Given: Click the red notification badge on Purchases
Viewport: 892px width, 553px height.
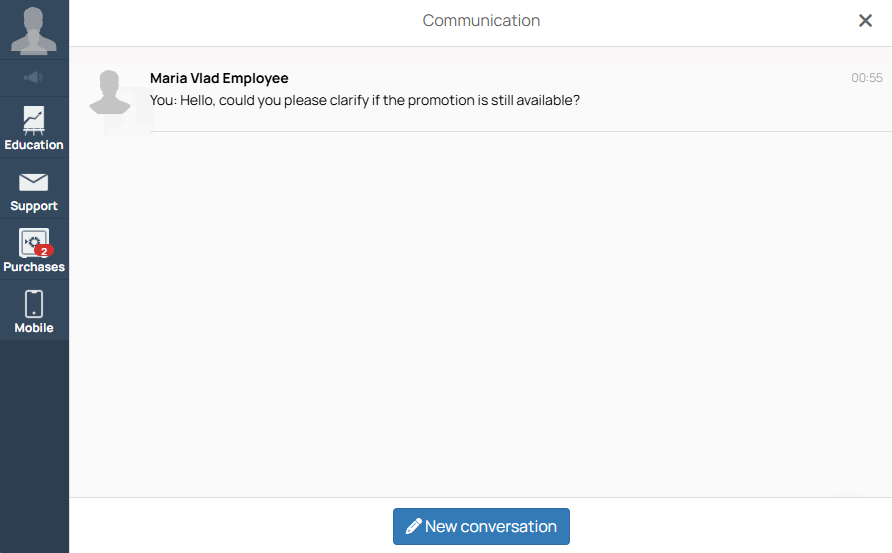Looking at the screenshot, I should tap(44, 251).
